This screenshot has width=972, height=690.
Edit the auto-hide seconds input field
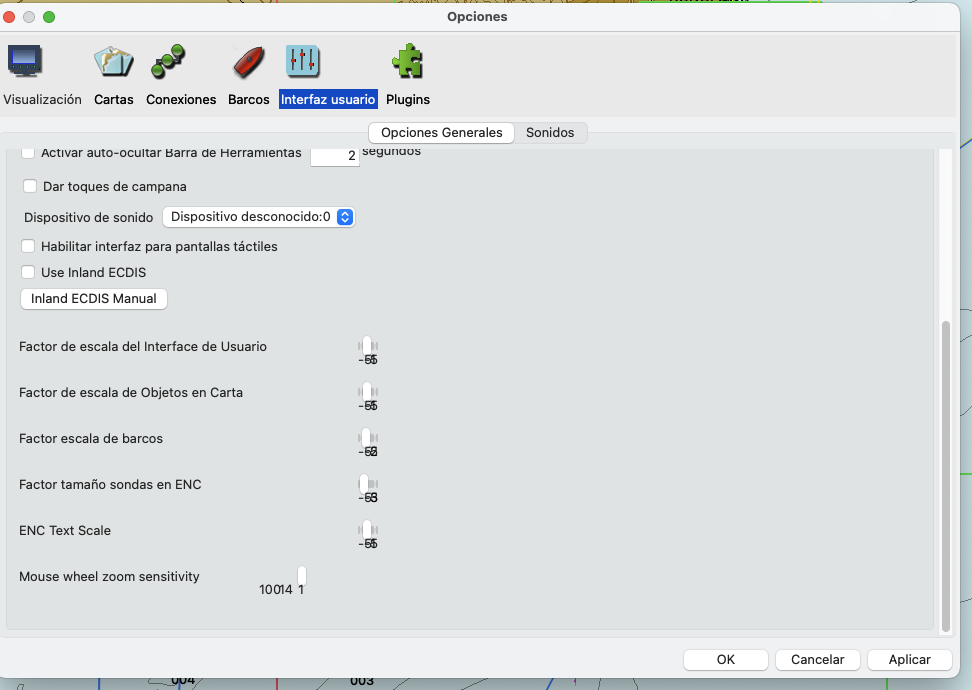pos(334,155)
